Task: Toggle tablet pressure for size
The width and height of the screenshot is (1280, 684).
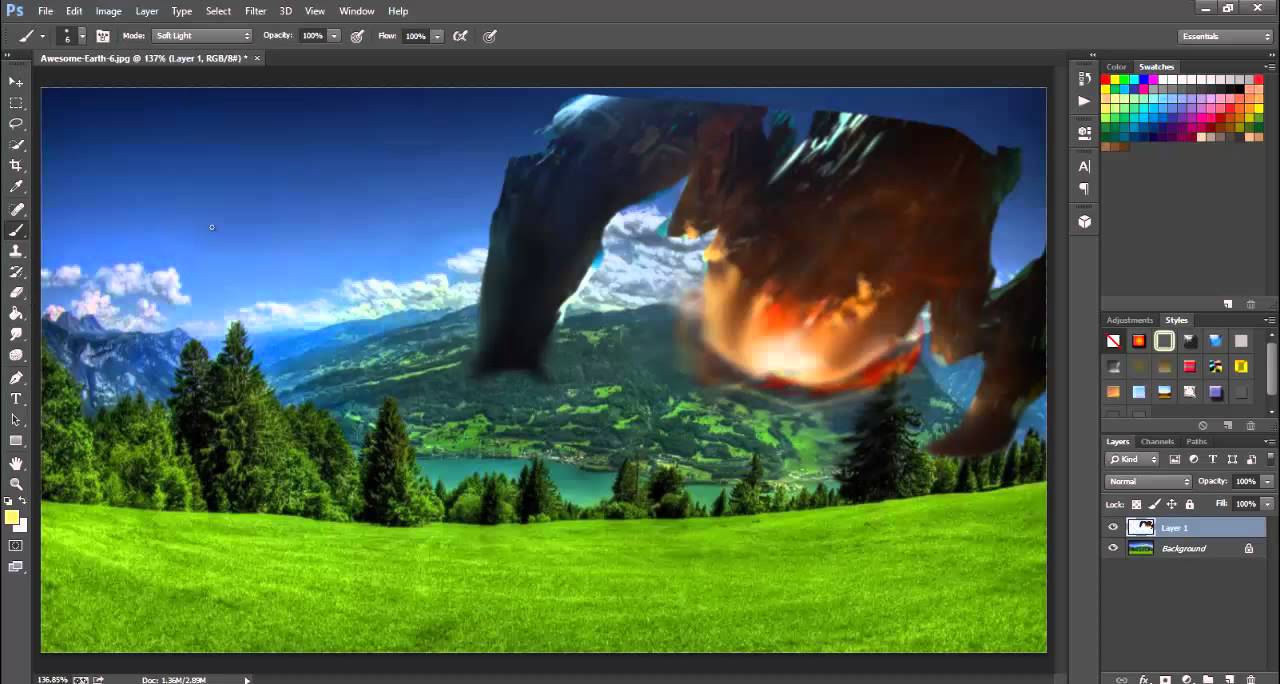Action: tap(490, 36)
